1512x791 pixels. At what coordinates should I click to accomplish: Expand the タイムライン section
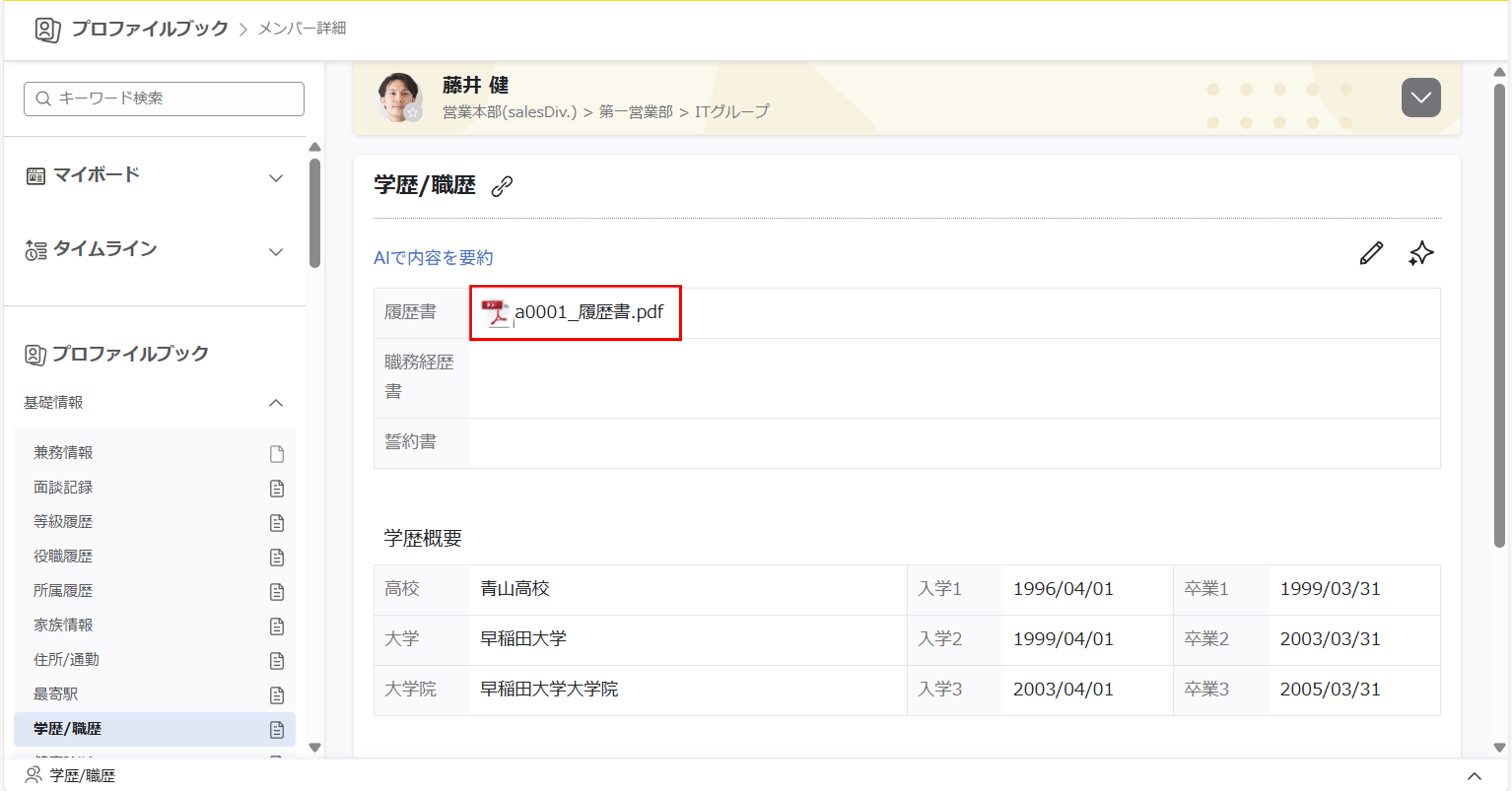pyautogui.click(x=276, y=252)
